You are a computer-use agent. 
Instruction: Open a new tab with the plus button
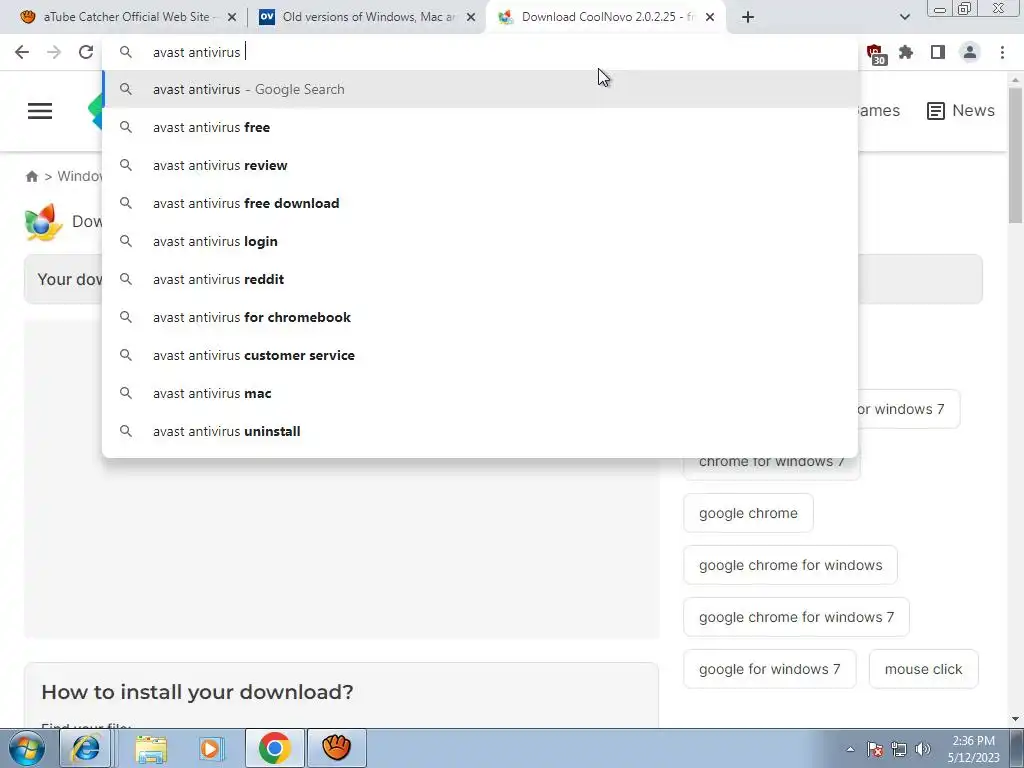coord(748,17)
